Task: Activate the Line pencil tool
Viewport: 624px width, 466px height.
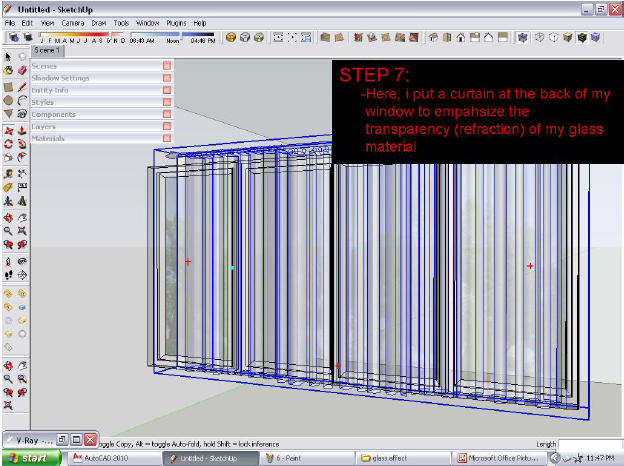Action: [21, 86]
